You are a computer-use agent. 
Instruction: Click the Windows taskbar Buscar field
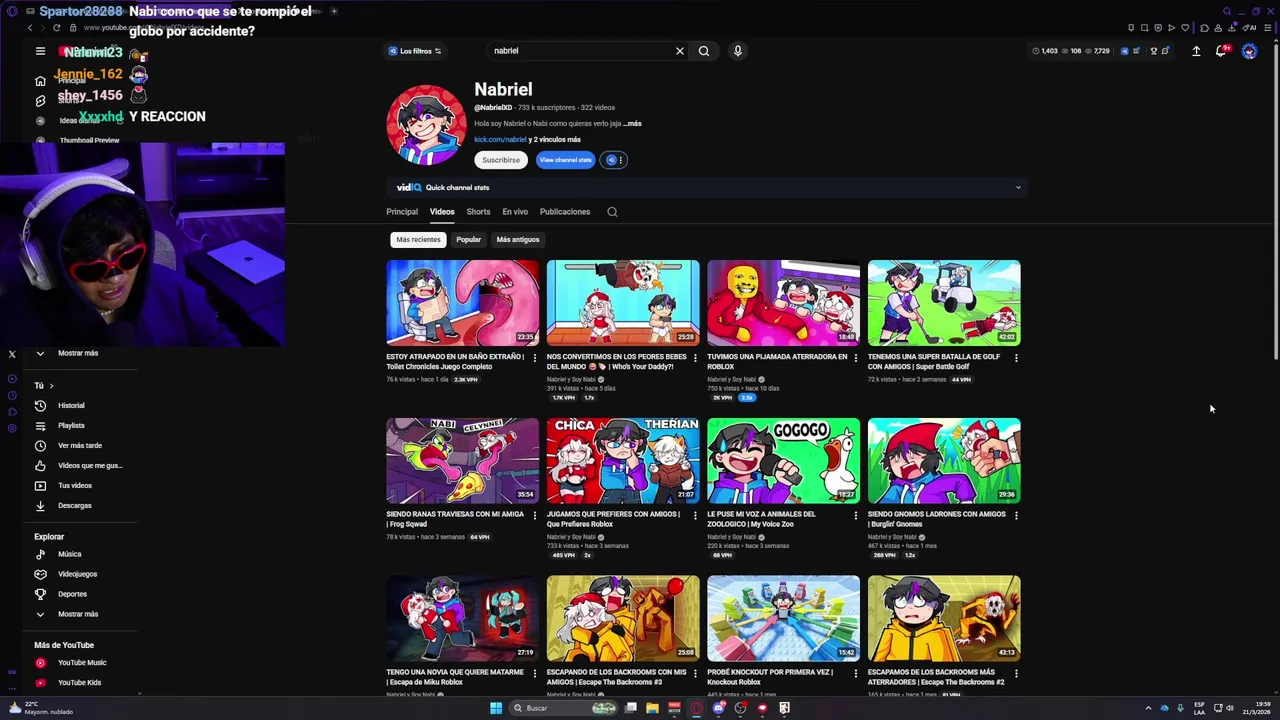(x=562, y=708)
